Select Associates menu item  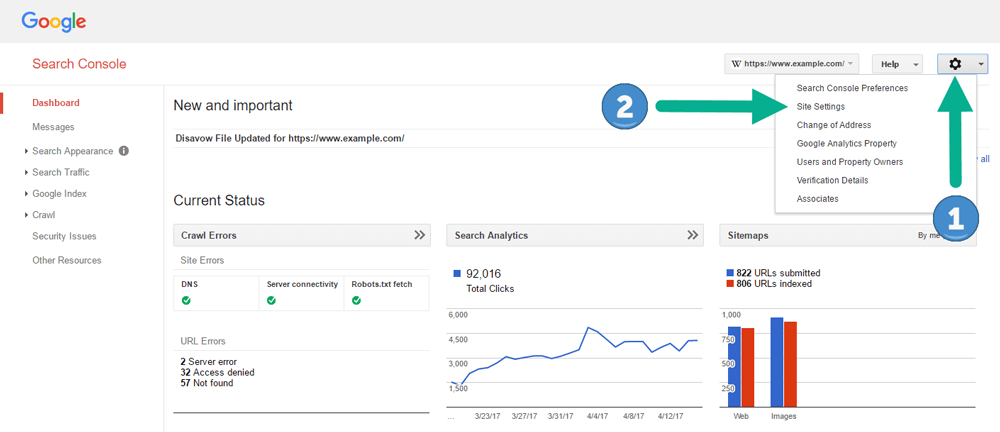(x=818, y=199)
